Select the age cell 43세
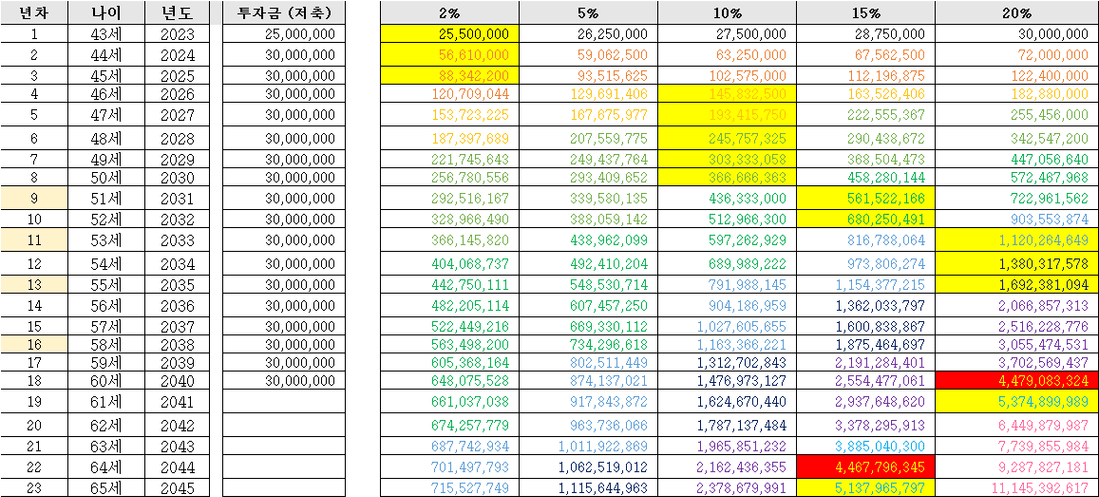 (106, 34)
